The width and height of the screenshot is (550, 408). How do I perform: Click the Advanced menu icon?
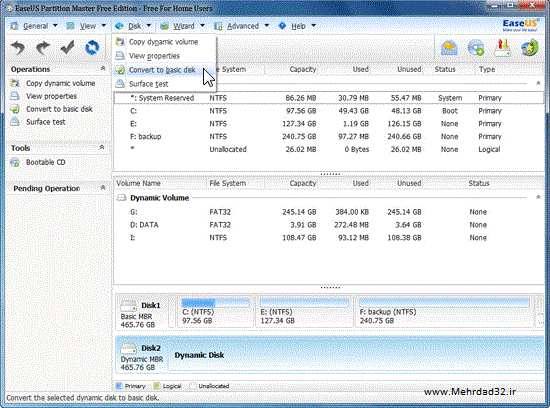tap(218, 26)
